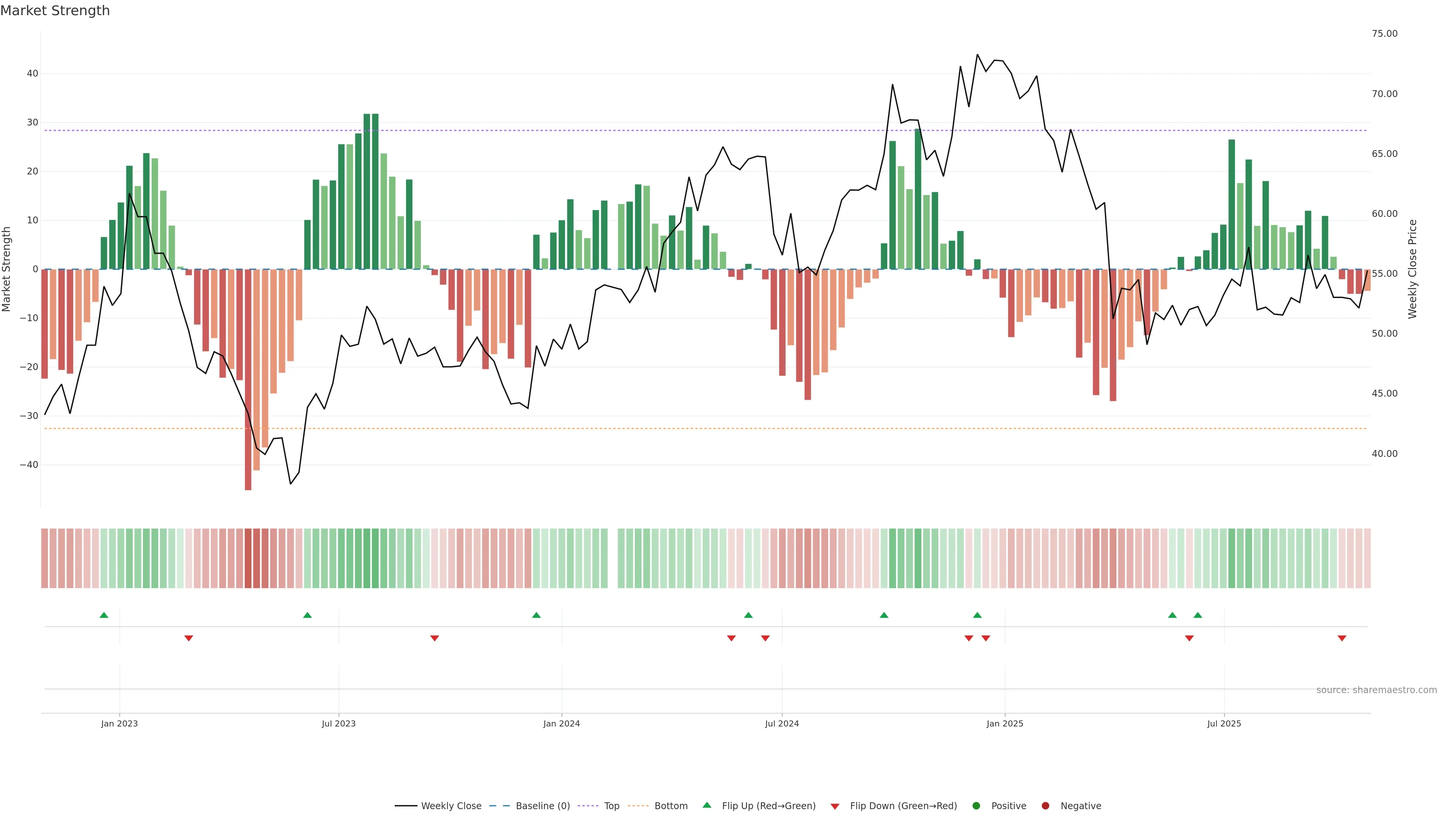
Task: Click the darkest red heatmap strip cell
Action: (x=248, y=558)
